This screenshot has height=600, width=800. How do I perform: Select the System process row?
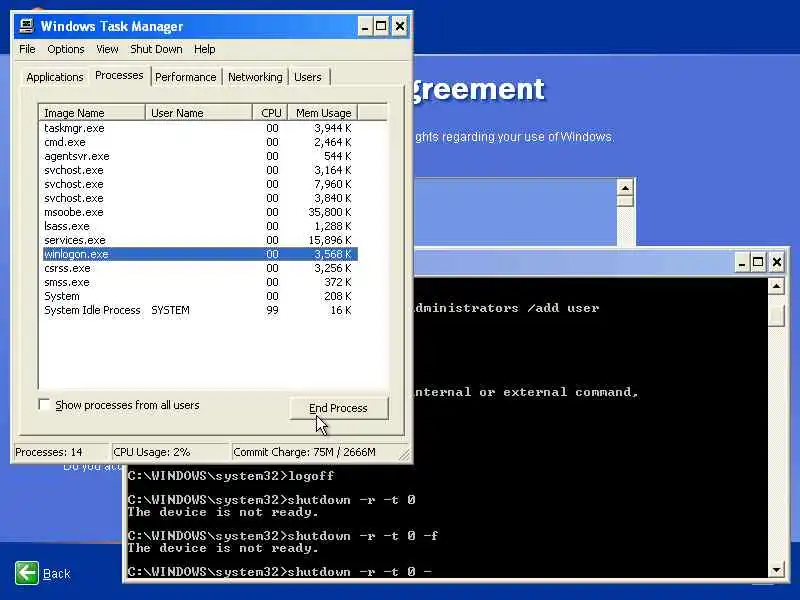200,296
